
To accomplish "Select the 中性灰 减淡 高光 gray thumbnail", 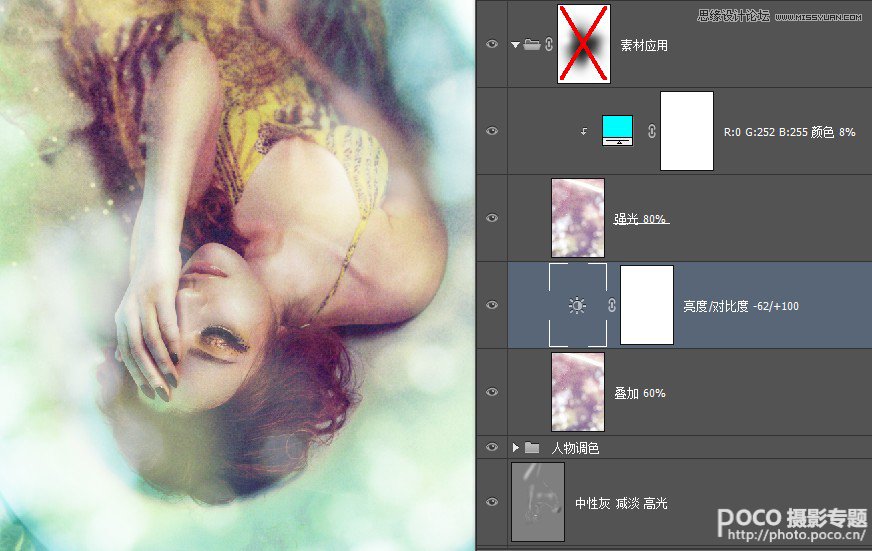I will (538, 502).
